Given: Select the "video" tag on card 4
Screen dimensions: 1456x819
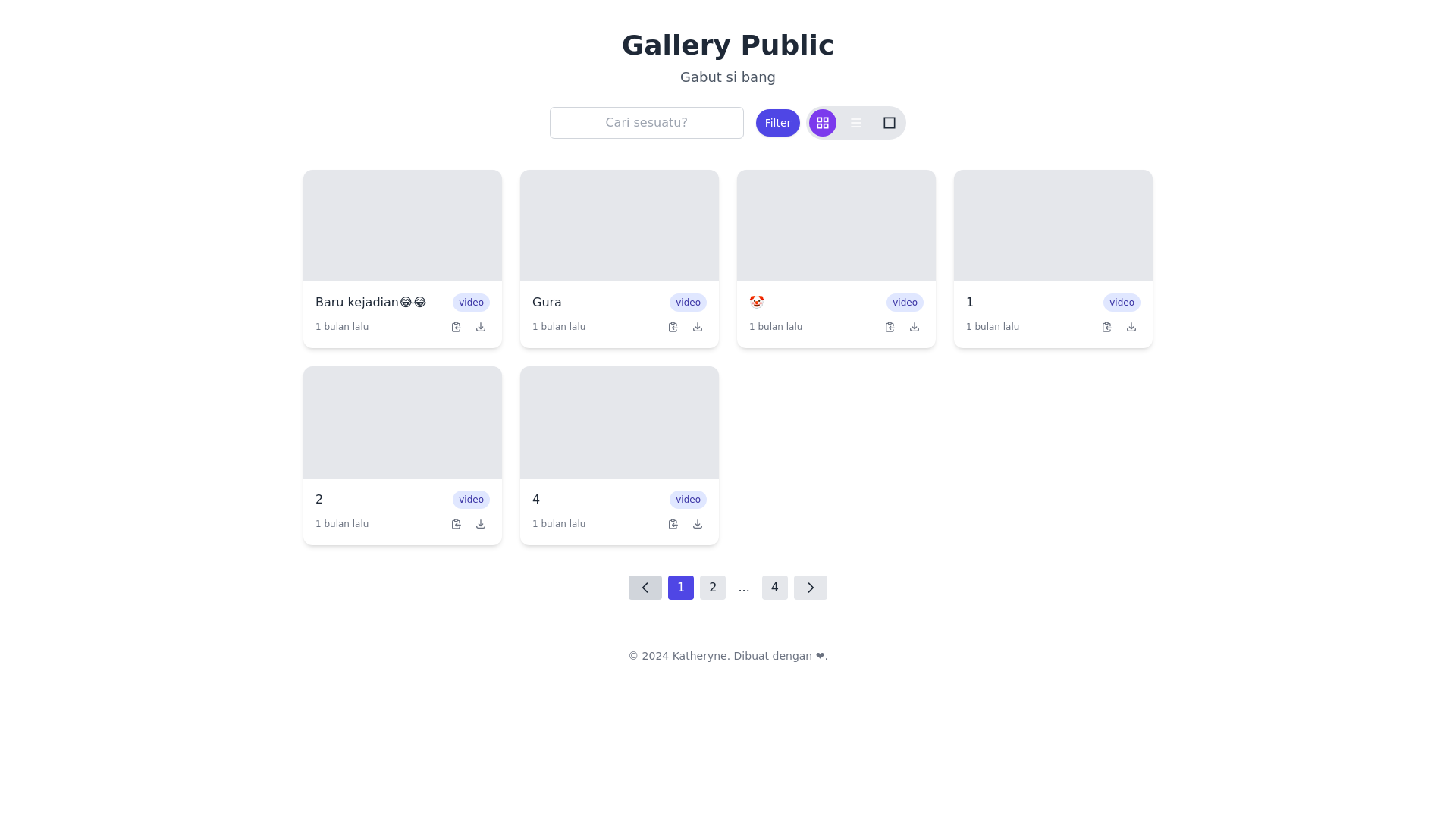Looking at the screenshot, I should (x=687, y=499).
